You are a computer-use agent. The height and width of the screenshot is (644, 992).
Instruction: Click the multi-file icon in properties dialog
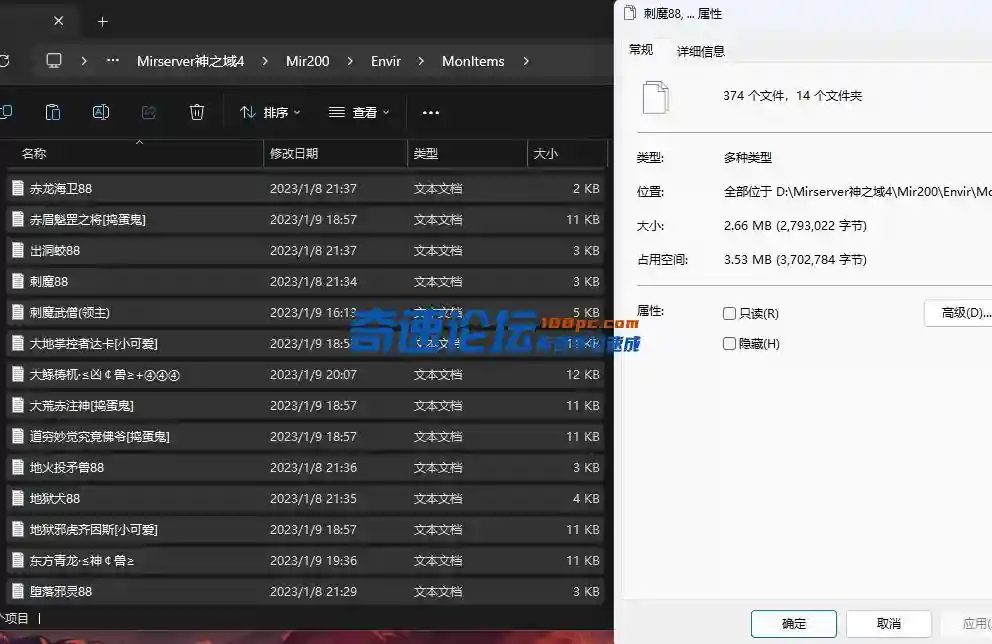click(655, 97)
